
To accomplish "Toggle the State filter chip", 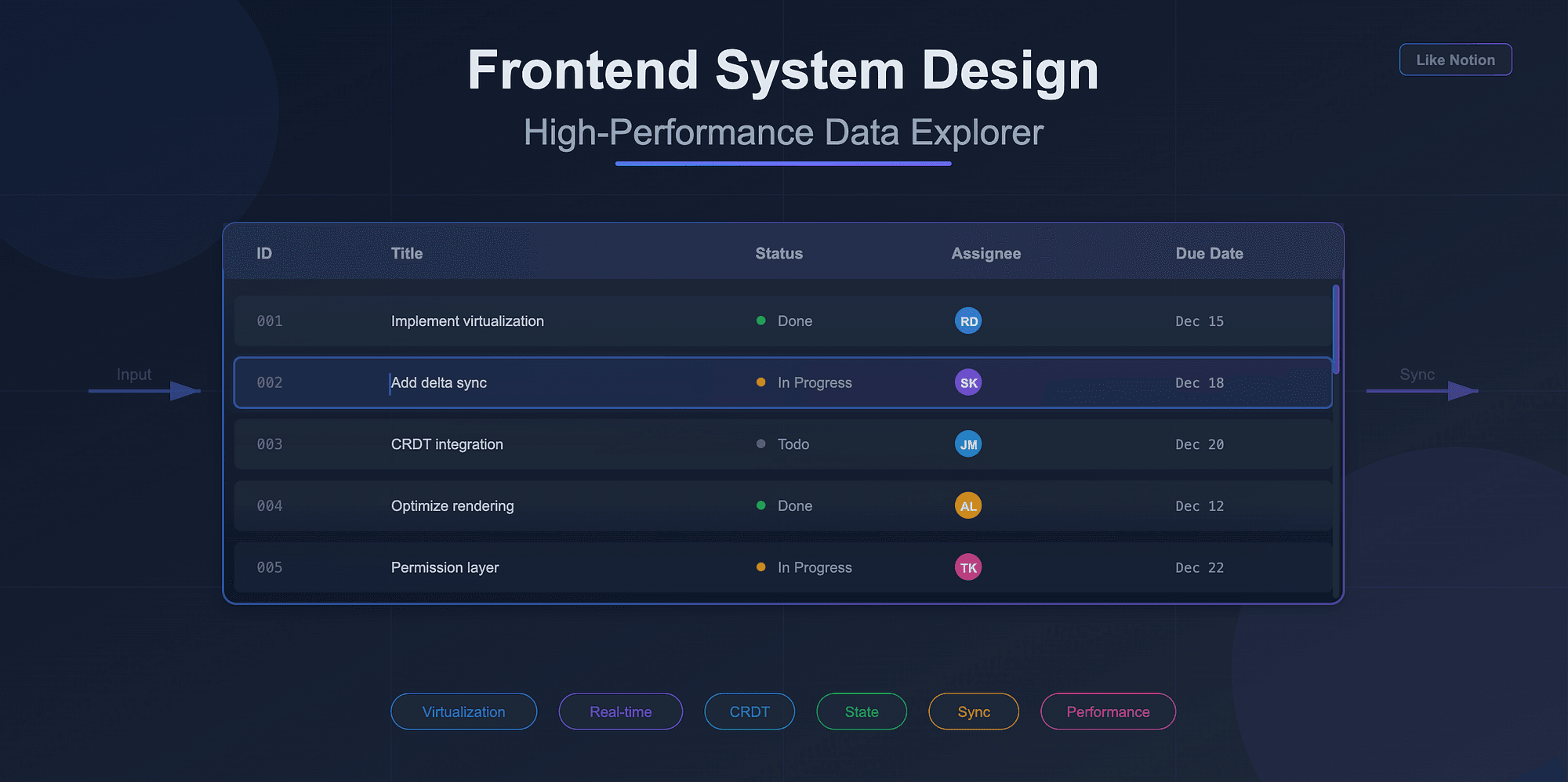I will [861, 711].
